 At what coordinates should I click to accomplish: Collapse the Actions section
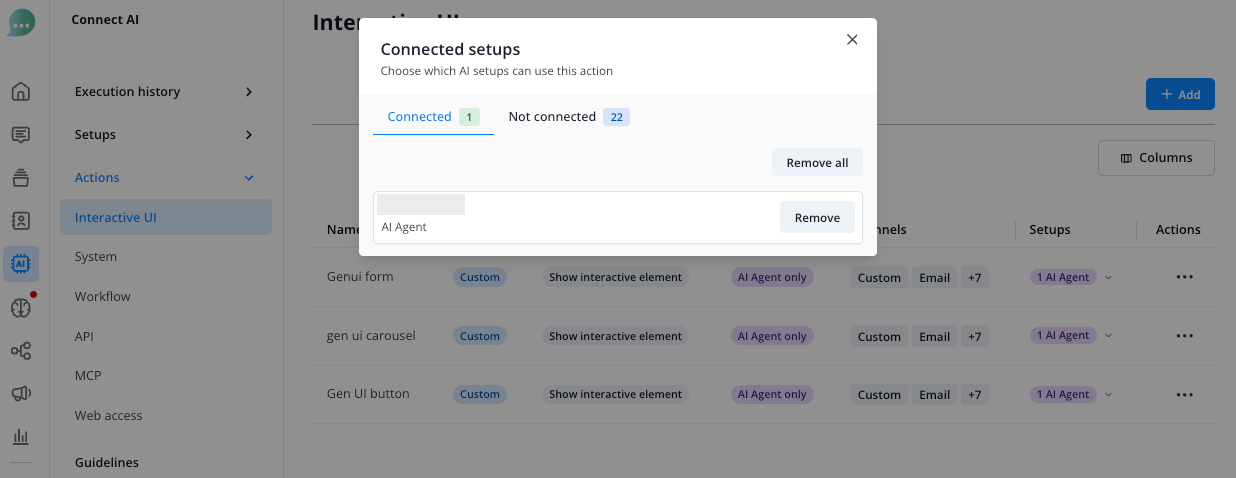[x=249, y=178]
